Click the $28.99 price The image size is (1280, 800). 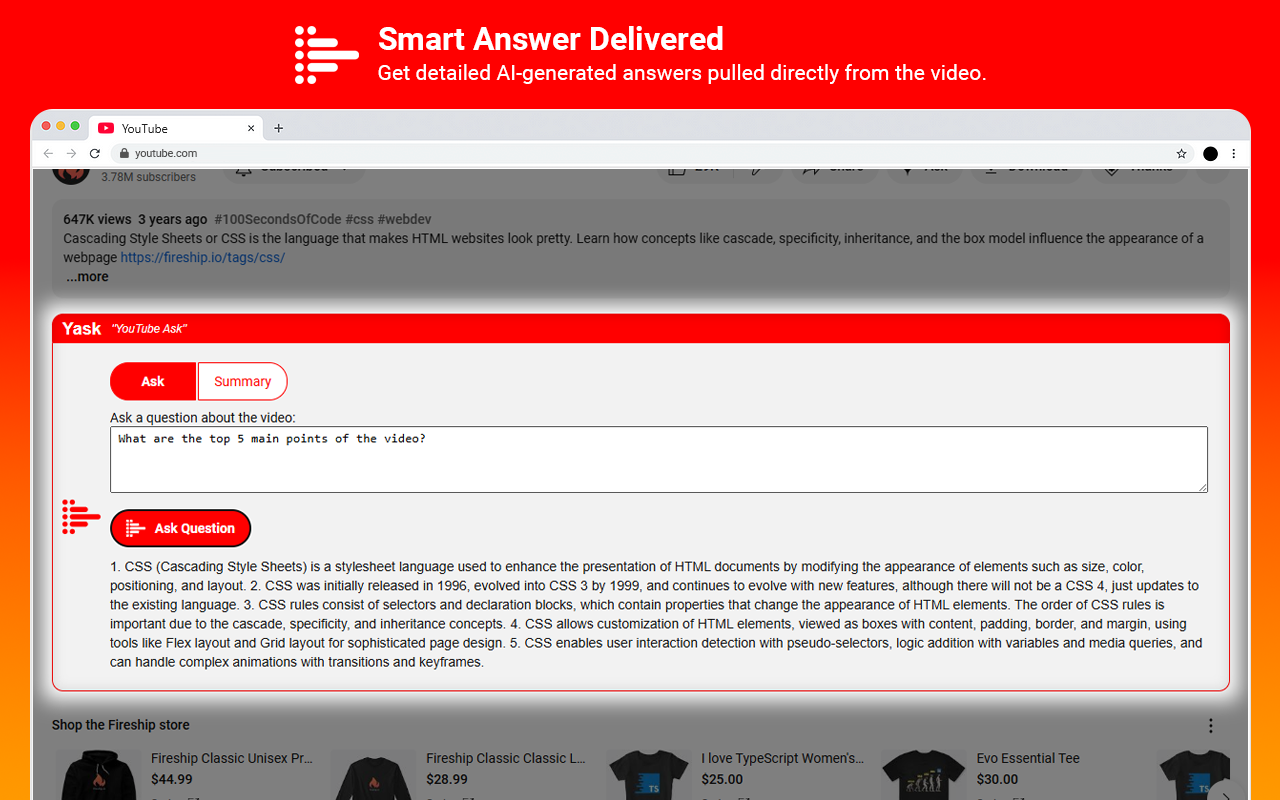pos(447,780)
